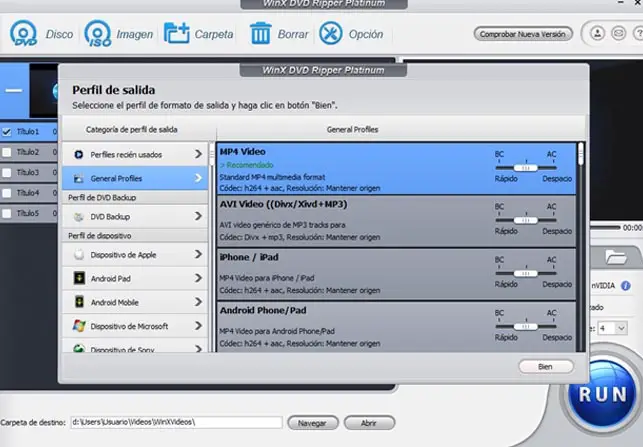643x447 pixels.
Task: Click the Dispositivo de Apple icon
Action: coord(79,255)
